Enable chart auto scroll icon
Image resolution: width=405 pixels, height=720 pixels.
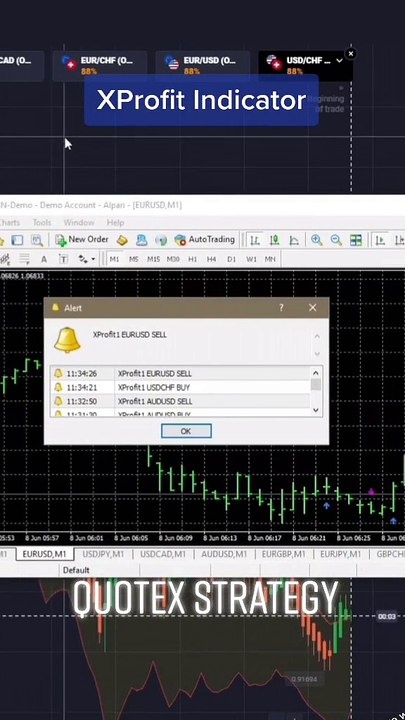tap(380, 240)
